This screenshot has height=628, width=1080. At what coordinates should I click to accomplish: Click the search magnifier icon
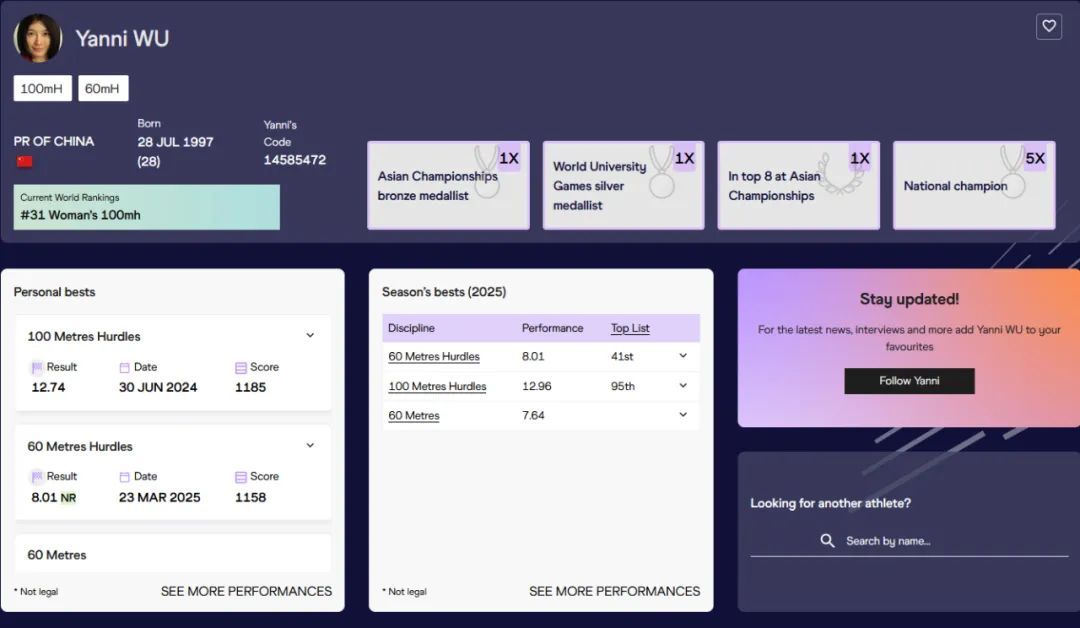827,541
